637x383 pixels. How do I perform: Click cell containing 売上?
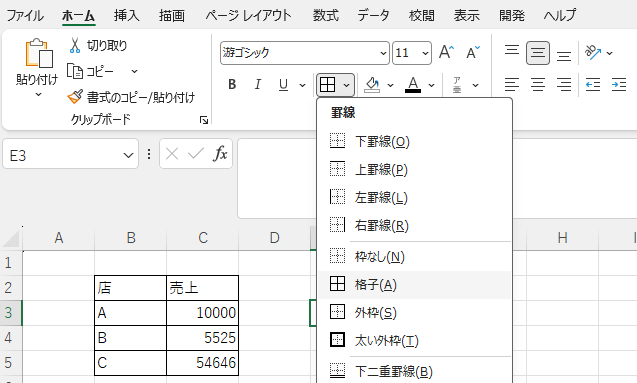click(x=202, y=288)
